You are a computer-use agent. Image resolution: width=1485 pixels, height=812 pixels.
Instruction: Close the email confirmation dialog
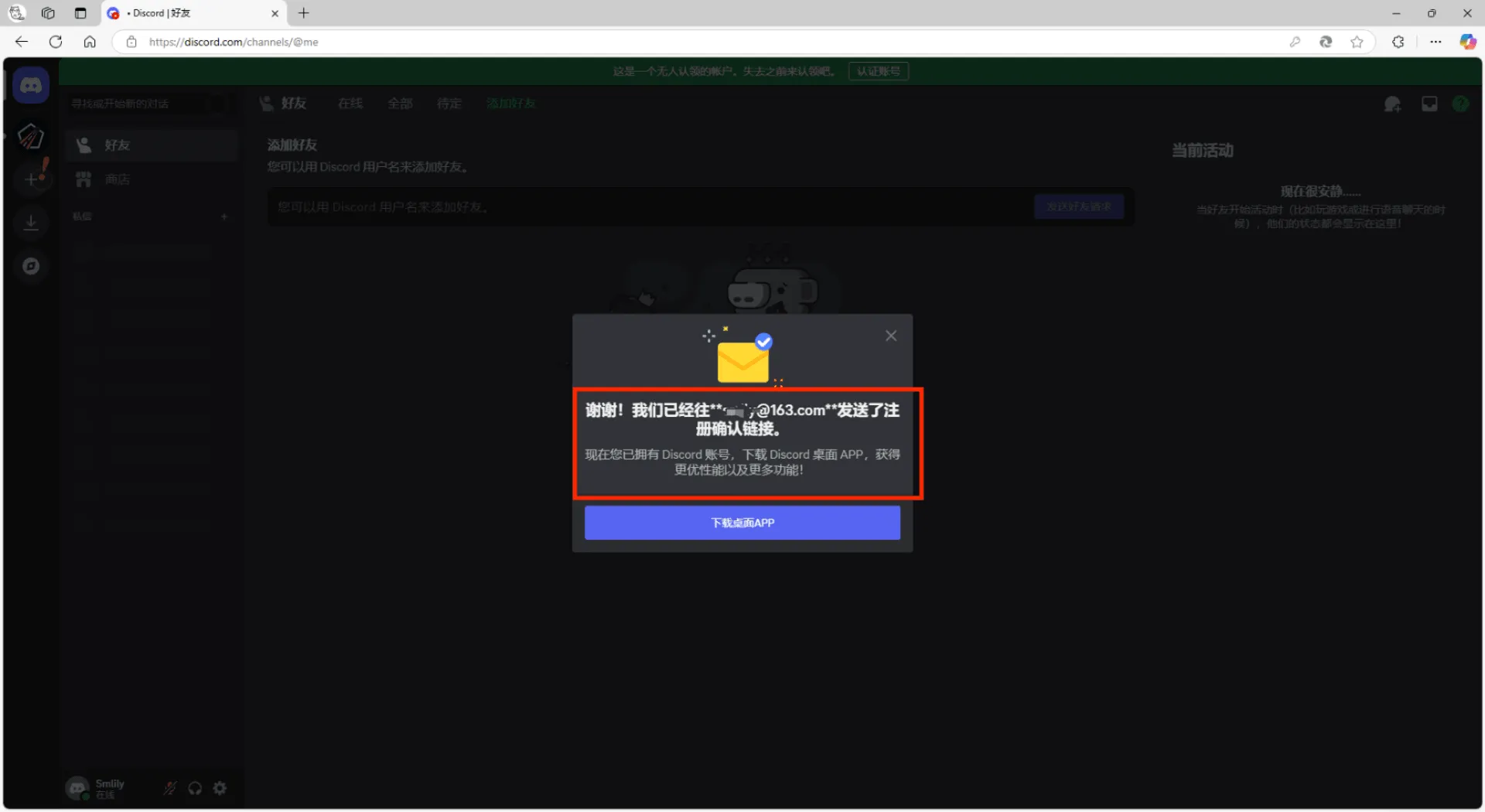point(891,336)
